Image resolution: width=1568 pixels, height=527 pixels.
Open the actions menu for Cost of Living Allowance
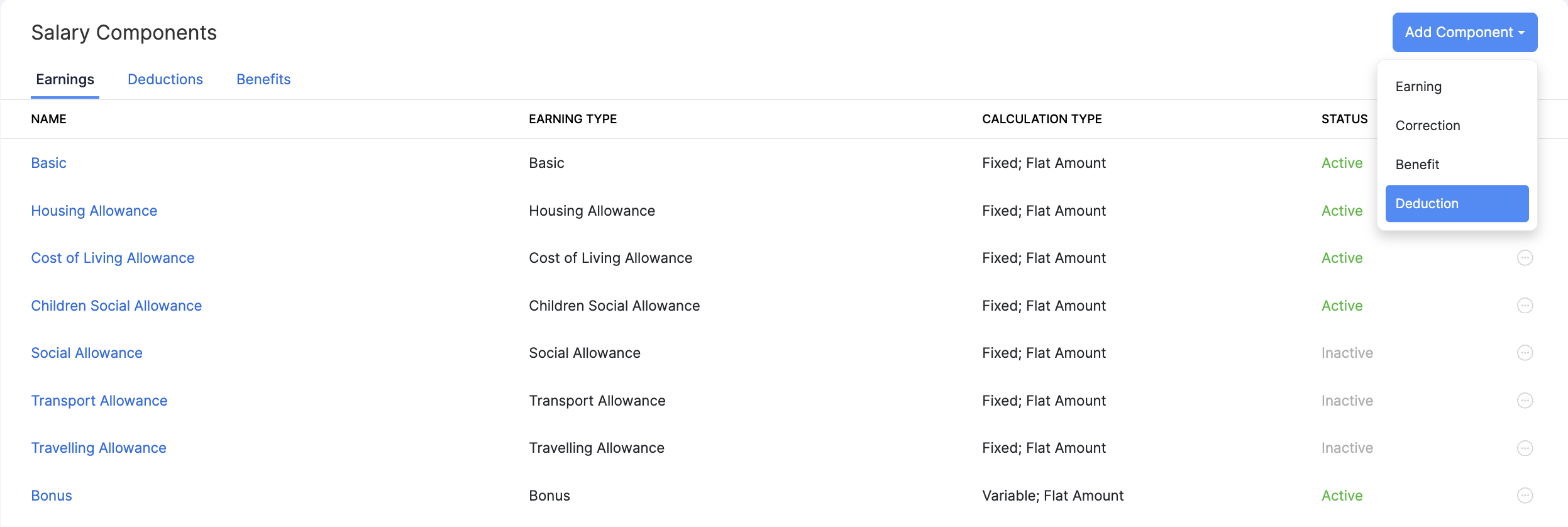[1525, 257]
